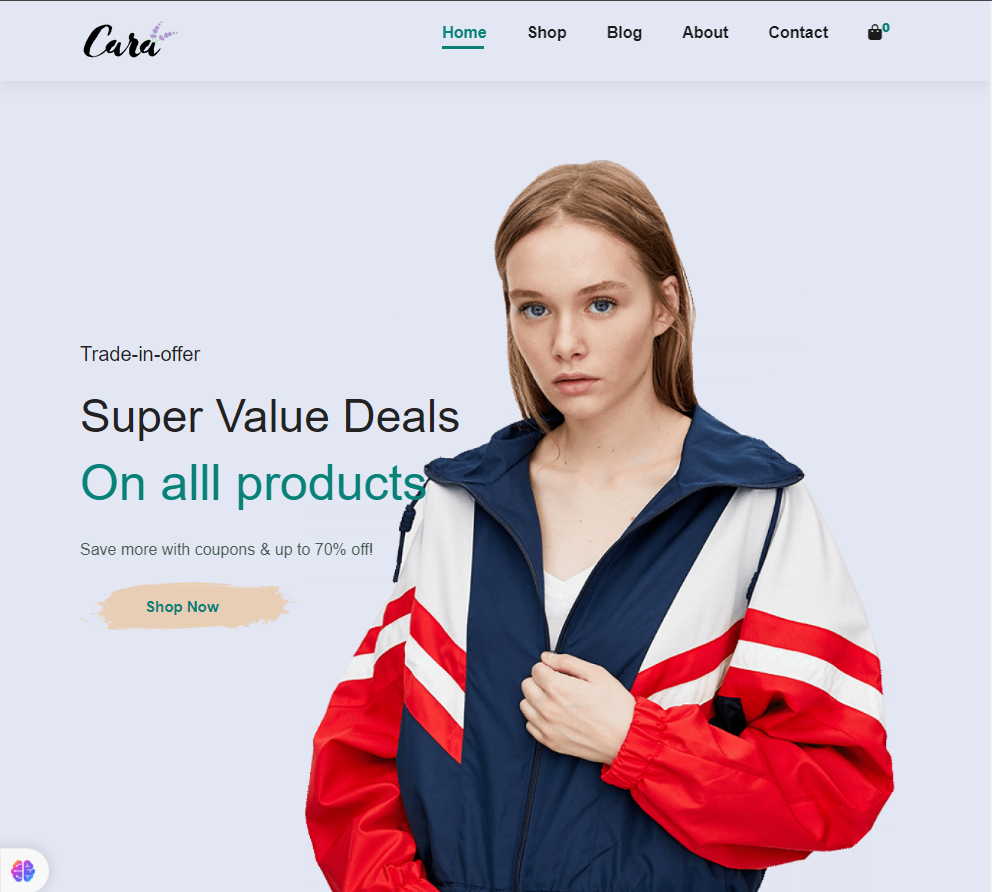The height and width of the screenshot is (892, 992).
Task: Open the shopping bag cart icon
Action: (874, 33)
